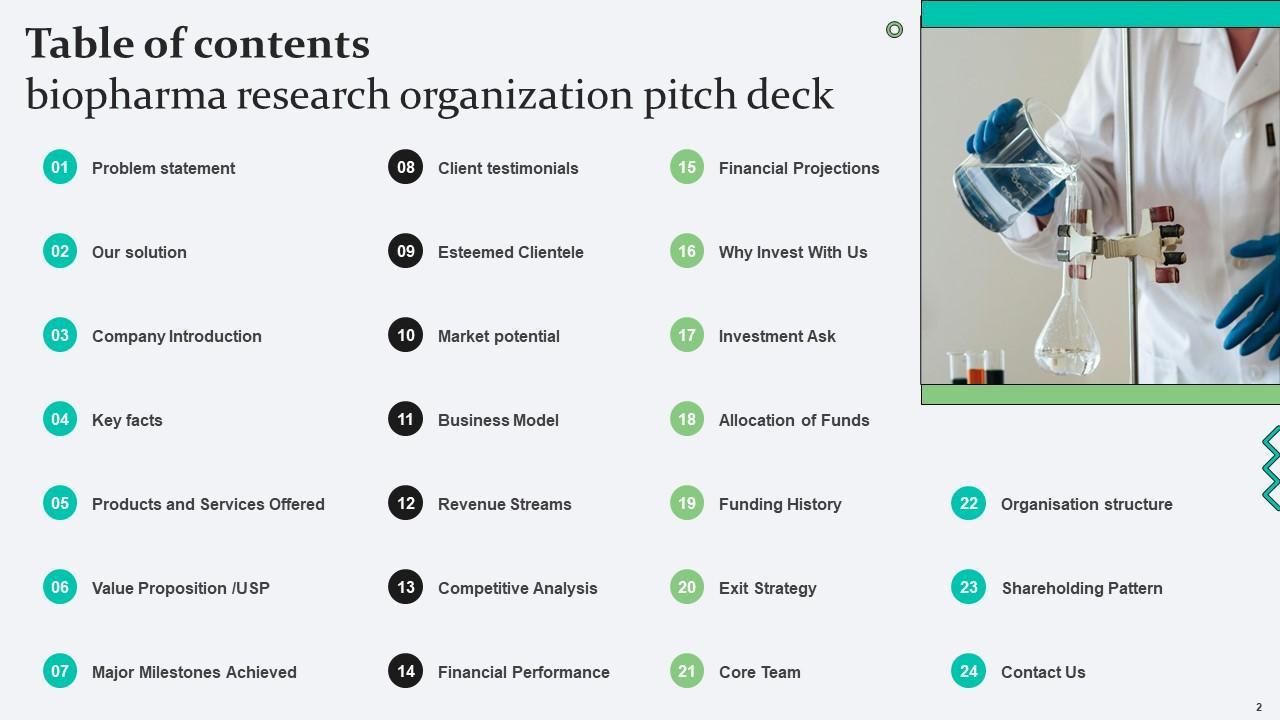Open the Shareholding Pattern entry
Screen dimensions: 1280x720
[1082, 588]
